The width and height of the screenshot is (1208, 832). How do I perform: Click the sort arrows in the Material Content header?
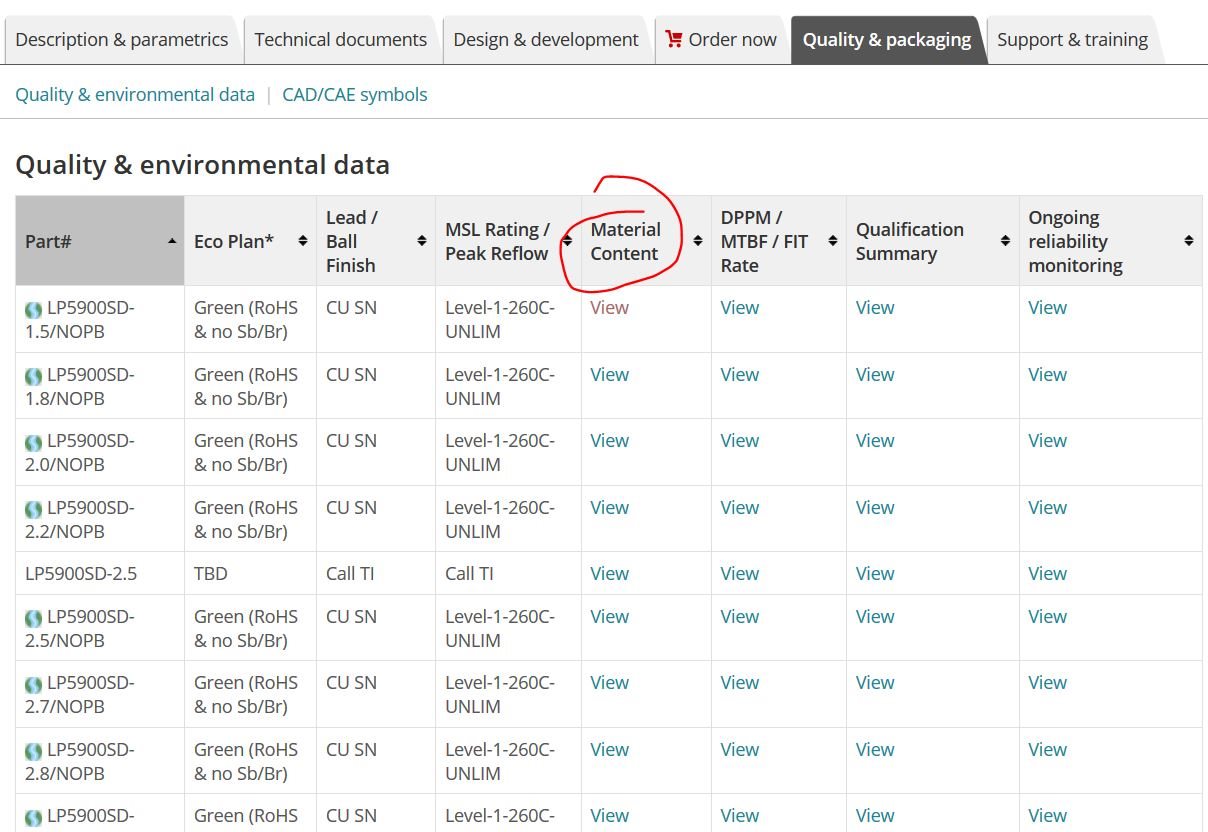click(697, 241)
